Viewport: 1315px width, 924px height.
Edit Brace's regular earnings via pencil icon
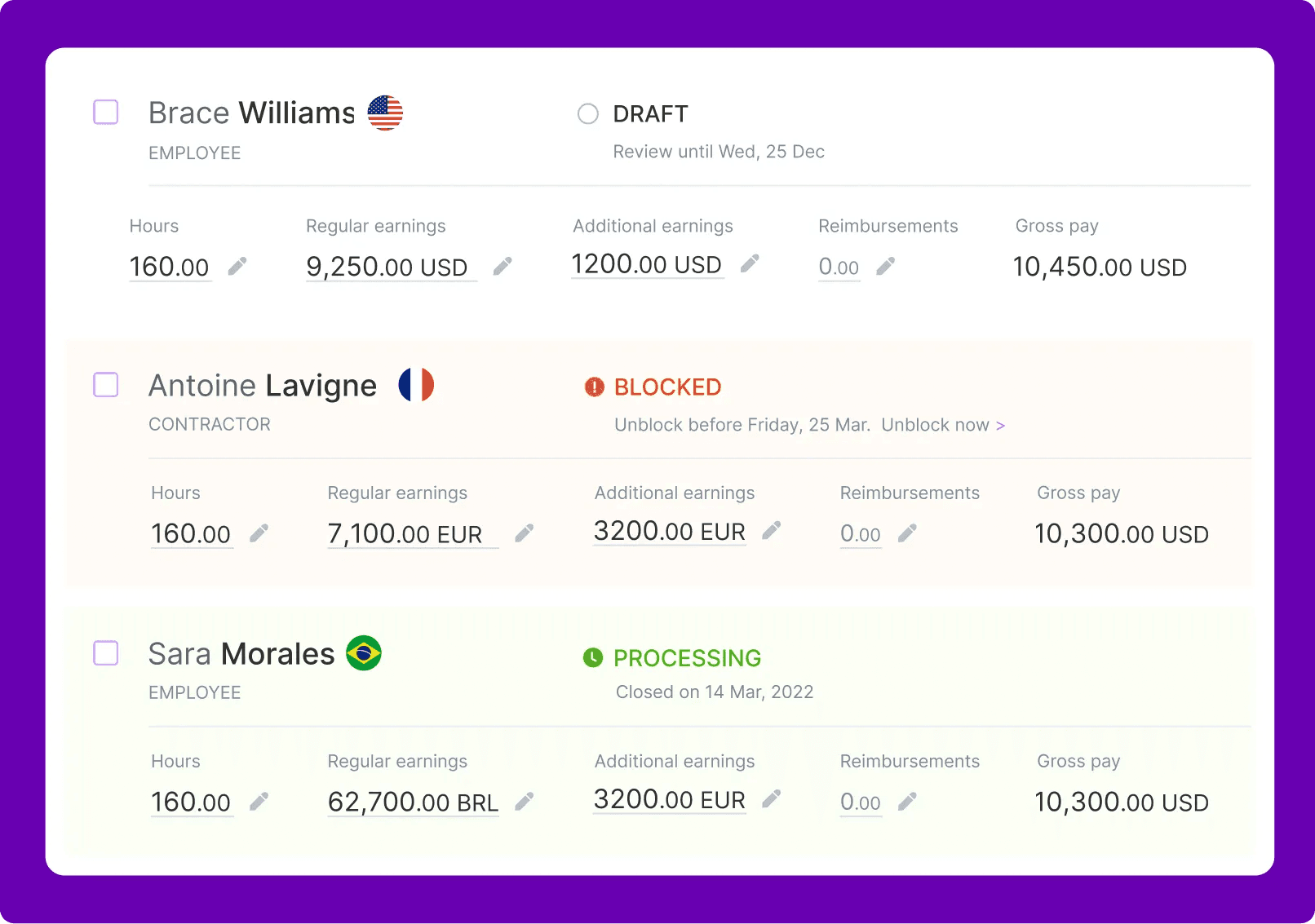click(x=503, y=265)
